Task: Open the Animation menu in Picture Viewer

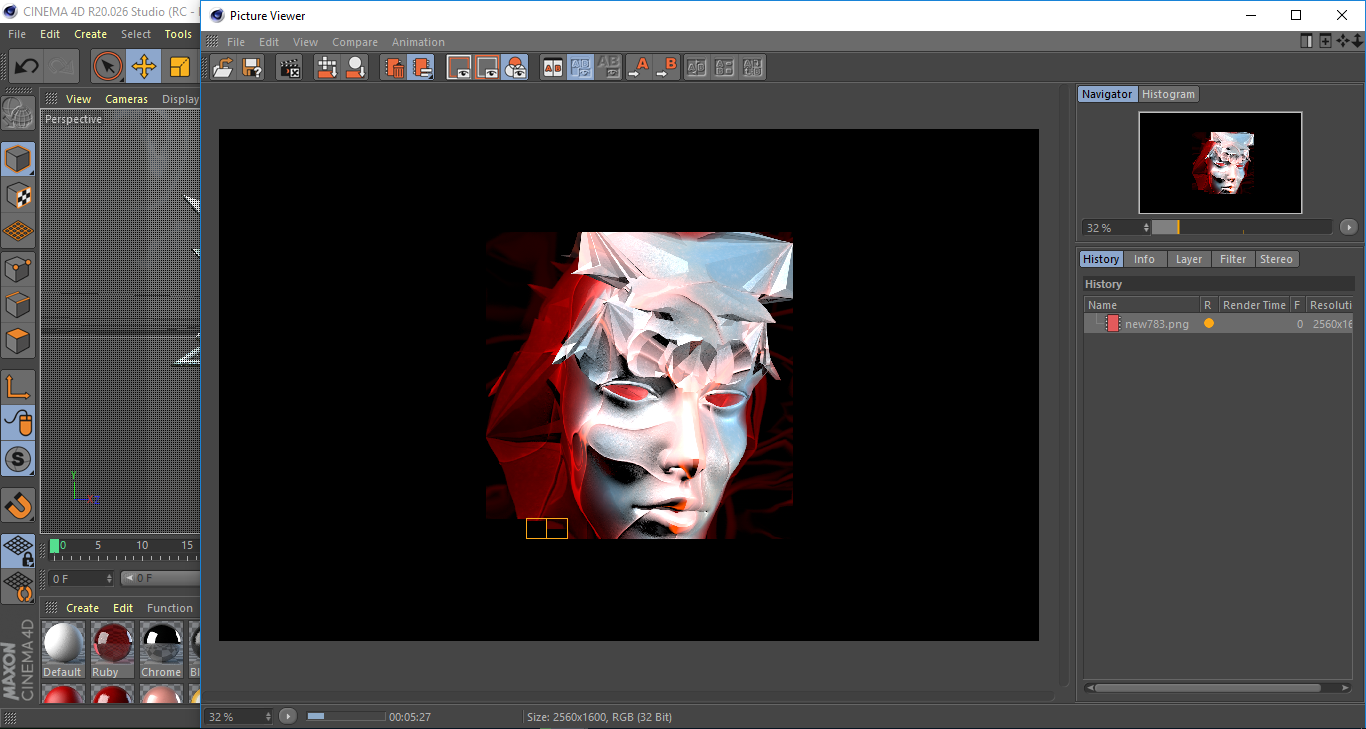Action: [418, 42]
